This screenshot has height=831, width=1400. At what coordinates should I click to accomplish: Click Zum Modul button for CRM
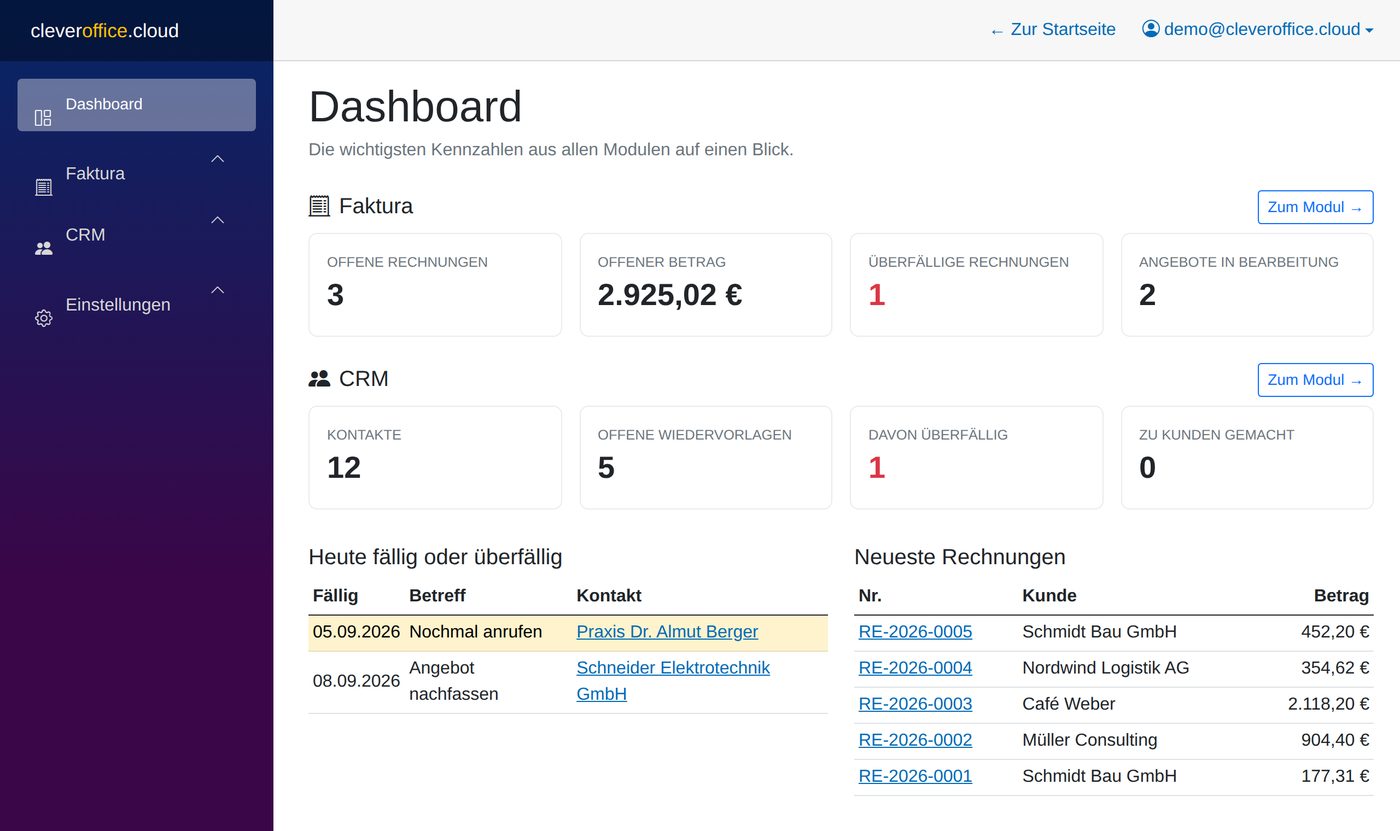point(1315,380)
